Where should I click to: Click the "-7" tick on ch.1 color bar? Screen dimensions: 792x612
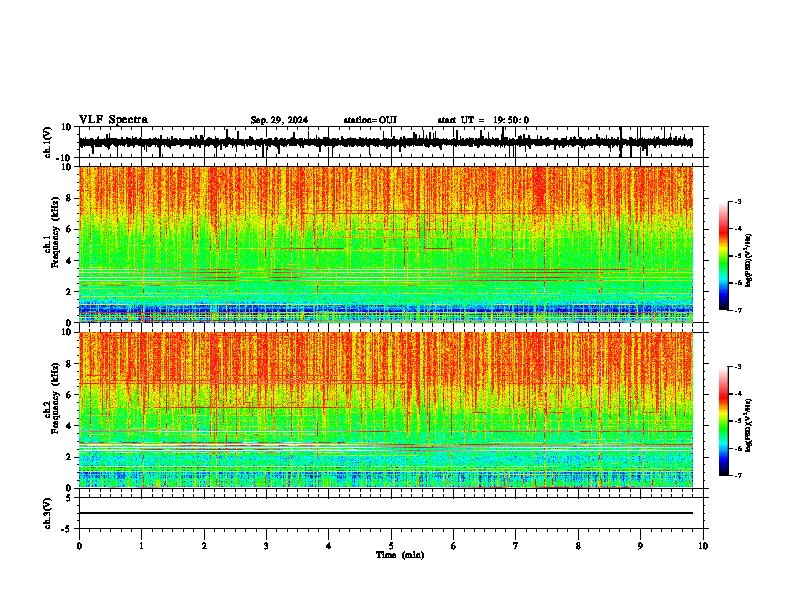point(737,310)
